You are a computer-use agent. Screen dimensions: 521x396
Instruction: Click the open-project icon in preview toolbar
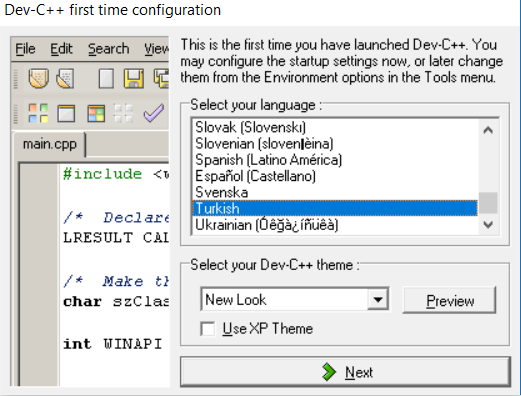[x=39, y=78]
